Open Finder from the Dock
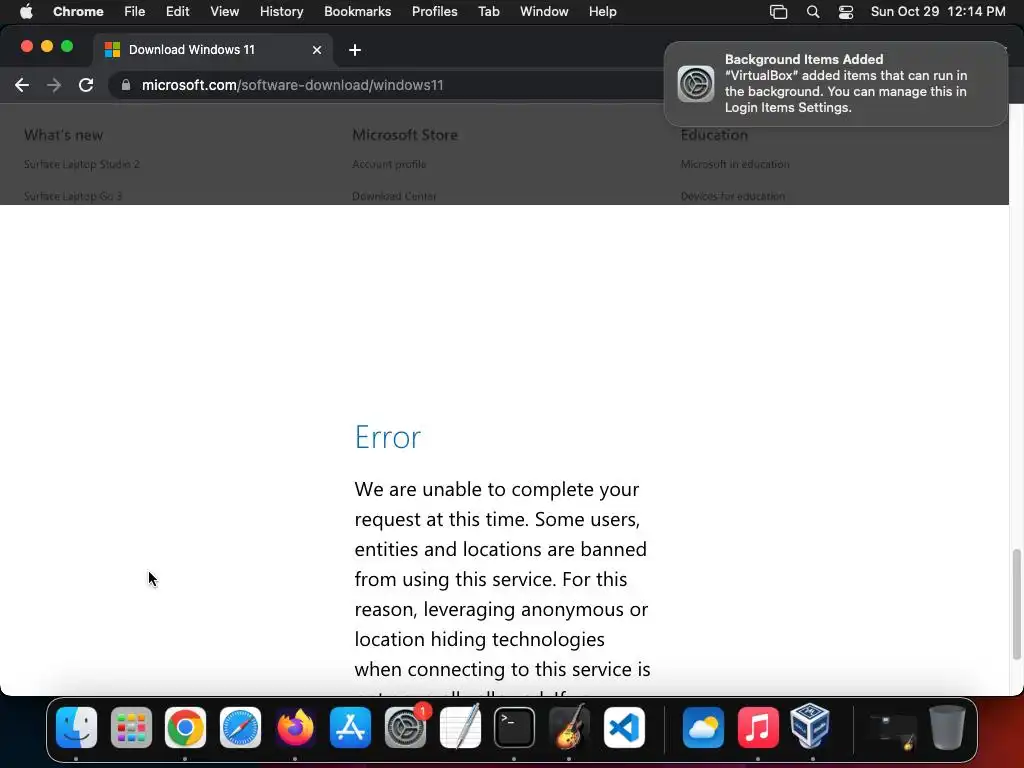This screenshot has height=768, width=1024. pyautogui.click(x=76, y=727)
